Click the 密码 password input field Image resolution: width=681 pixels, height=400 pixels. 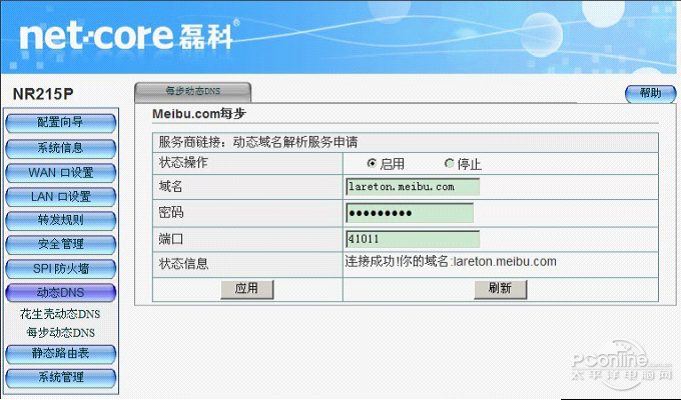pos(409,213)
